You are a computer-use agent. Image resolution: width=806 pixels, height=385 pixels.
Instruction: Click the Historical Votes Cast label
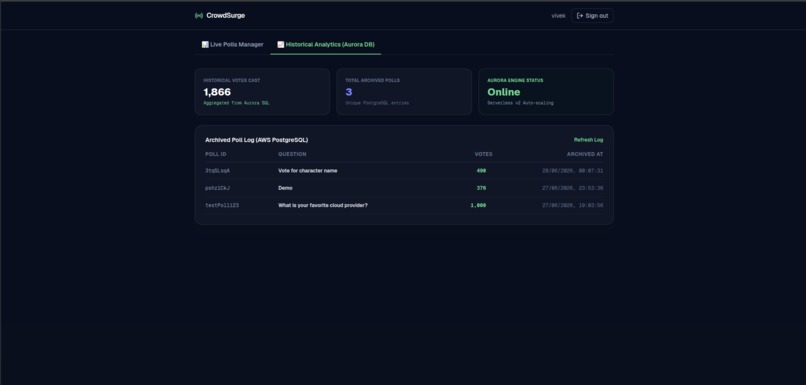(x=232, y=81)
